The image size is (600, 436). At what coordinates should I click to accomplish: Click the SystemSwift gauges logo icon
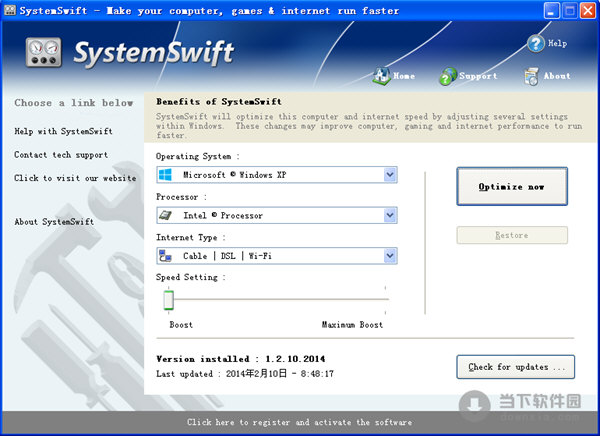(x=44, y=52)
